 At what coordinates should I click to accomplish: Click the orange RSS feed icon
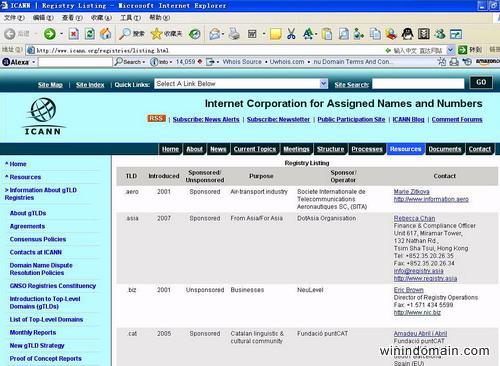point(157,119)
